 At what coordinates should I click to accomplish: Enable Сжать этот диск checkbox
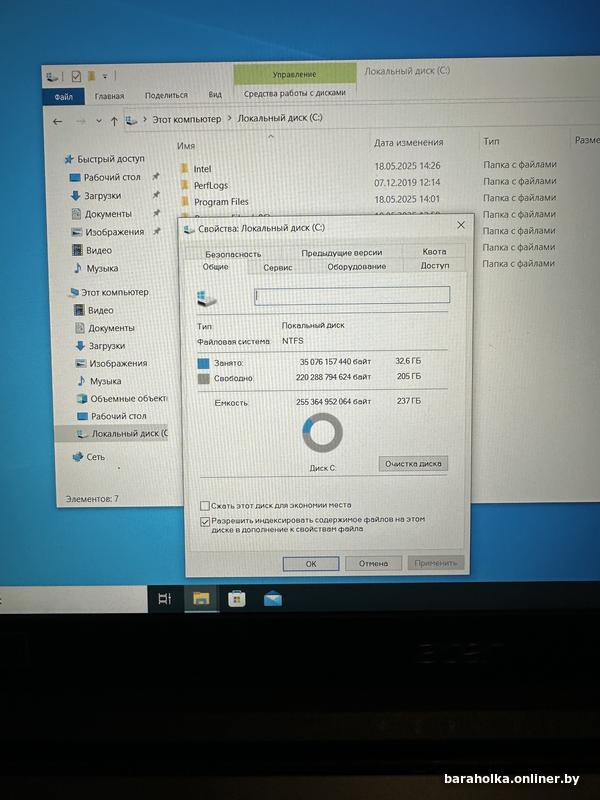point(205,506)
